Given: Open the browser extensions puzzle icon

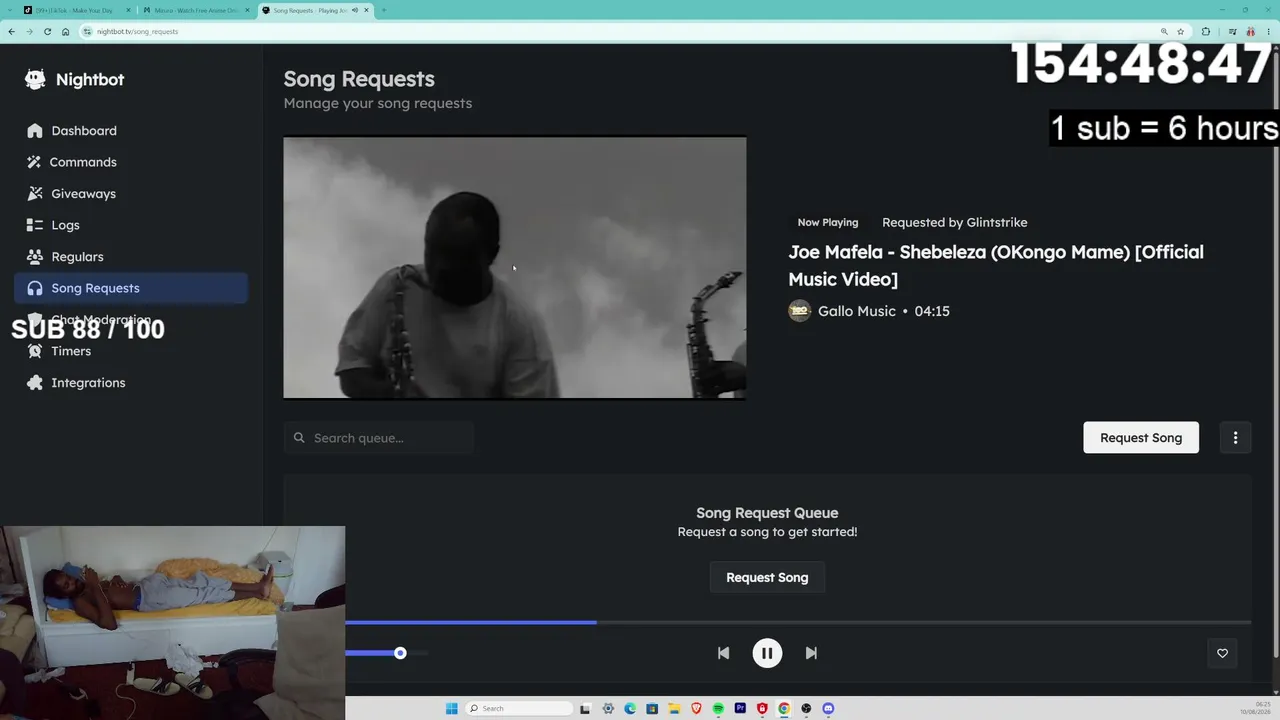Looking at the screenshot, I should coord(1205,32).
